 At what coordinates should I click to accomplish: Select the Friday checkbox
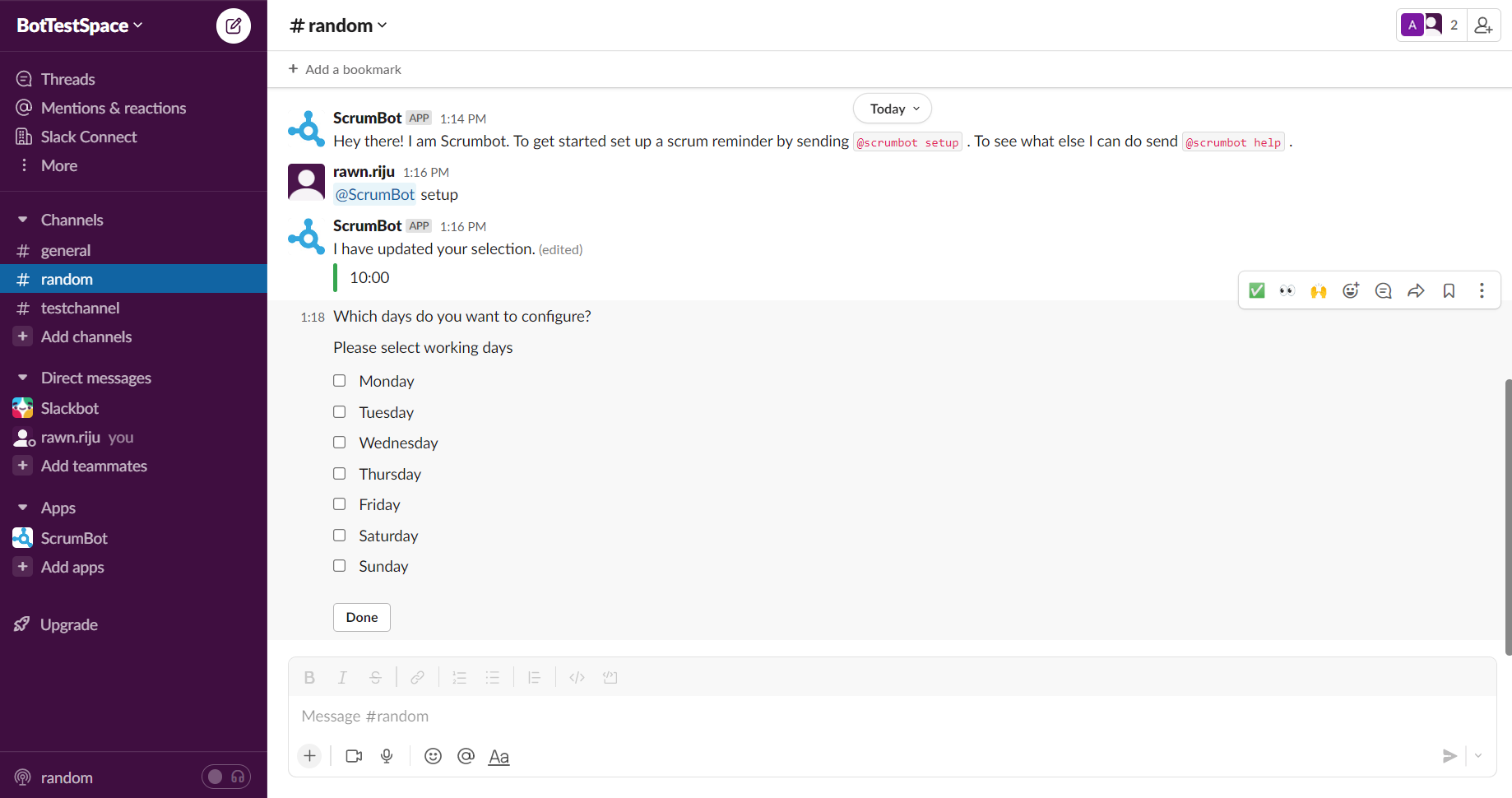click(339, 504)
